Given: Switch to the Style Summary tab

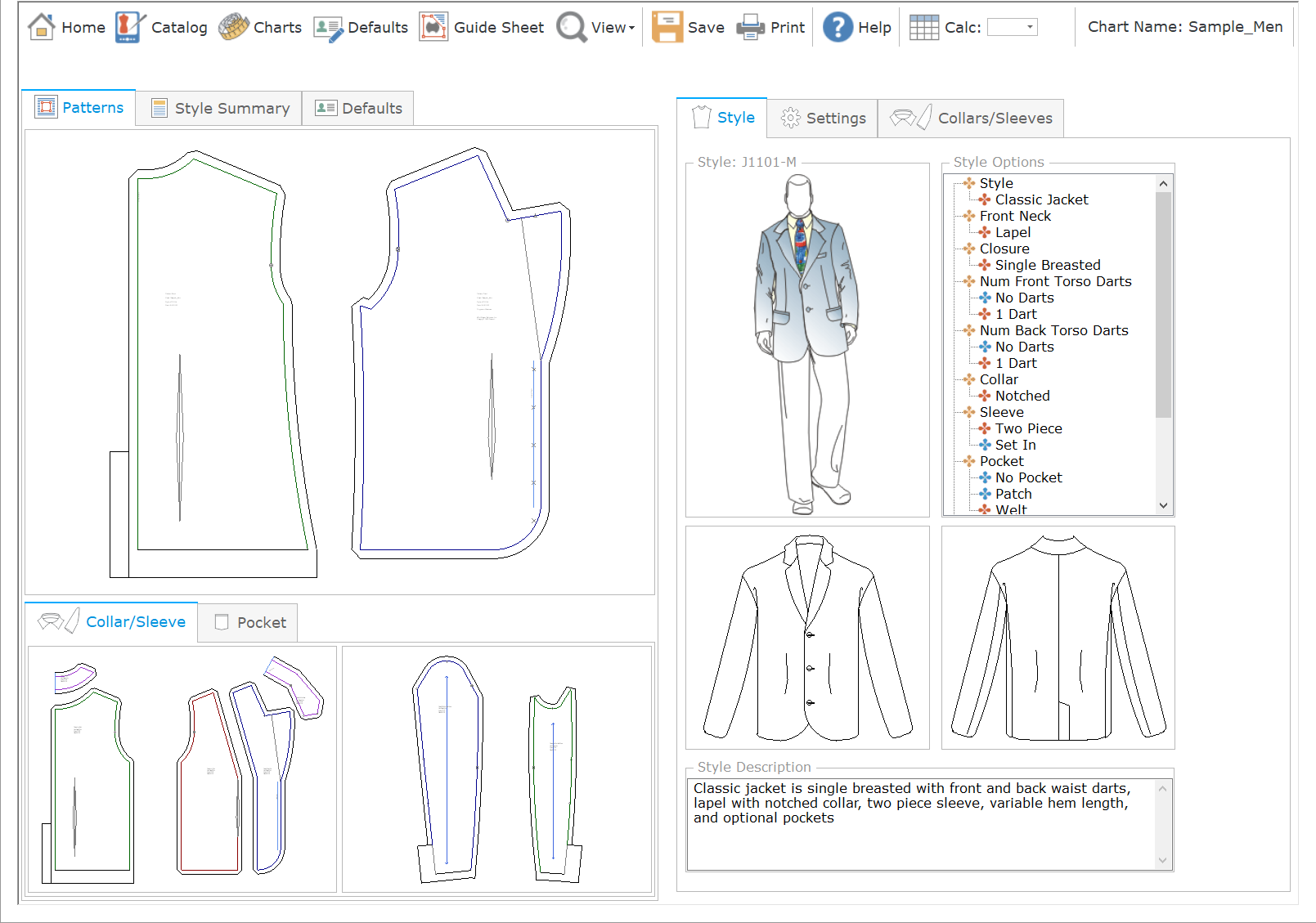Looking at the screenshot, I should [x=219, y=109].
